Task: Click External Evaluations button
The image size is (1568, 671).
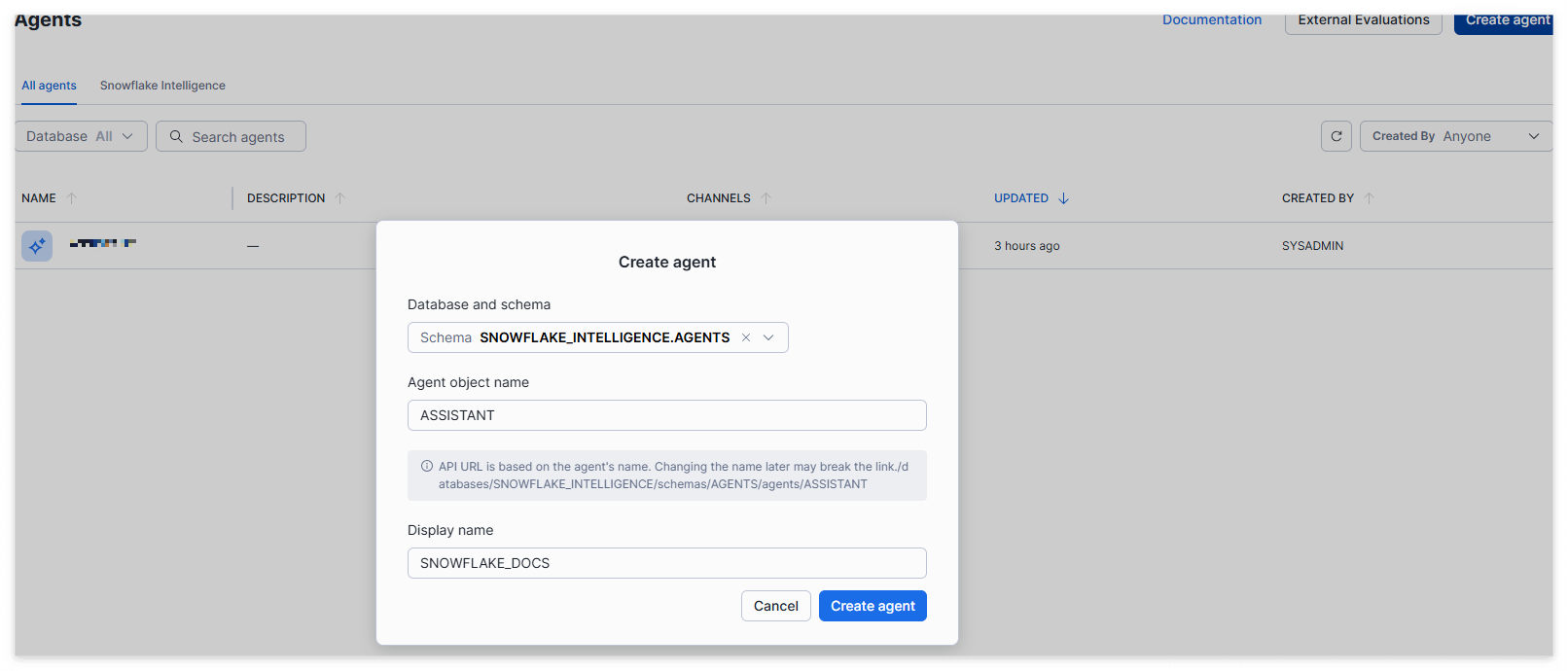Action: (1364, 20)
